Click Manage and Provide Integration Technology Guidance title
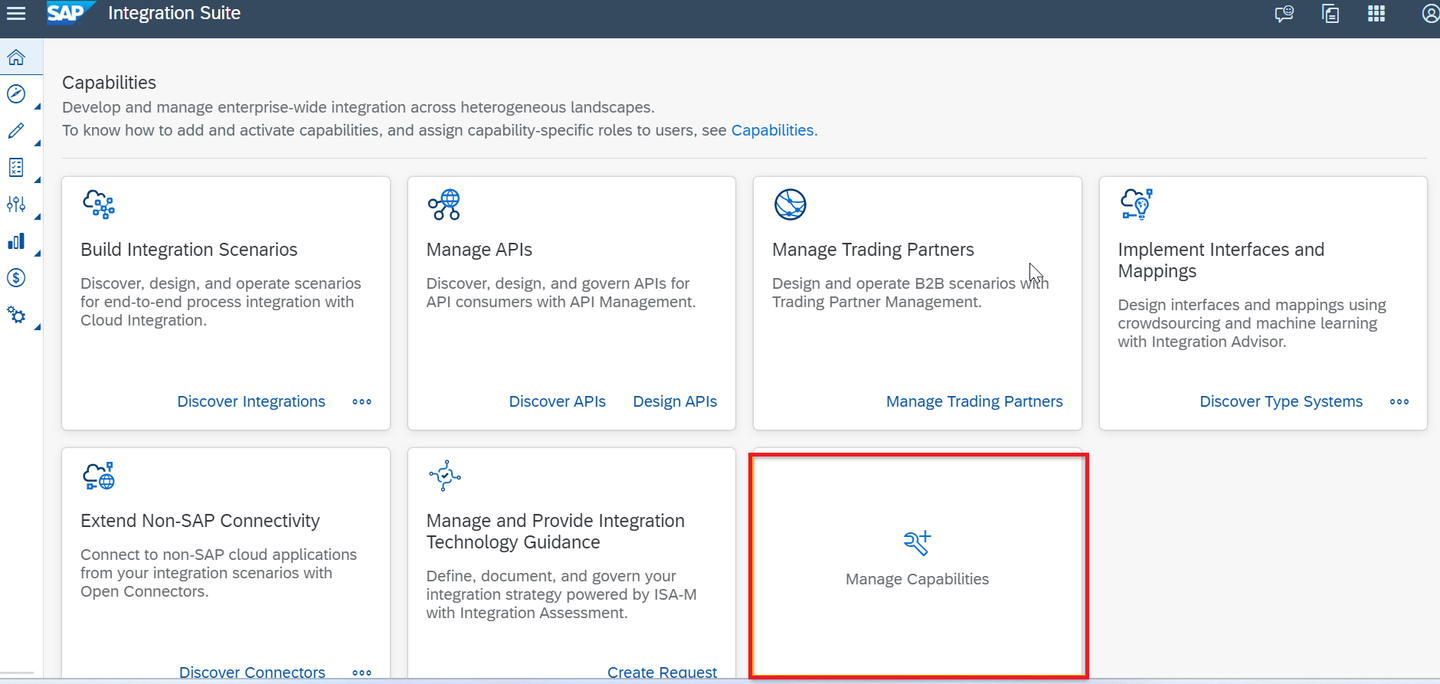This screenshot has height=684, width=1440. click(555, 531)
